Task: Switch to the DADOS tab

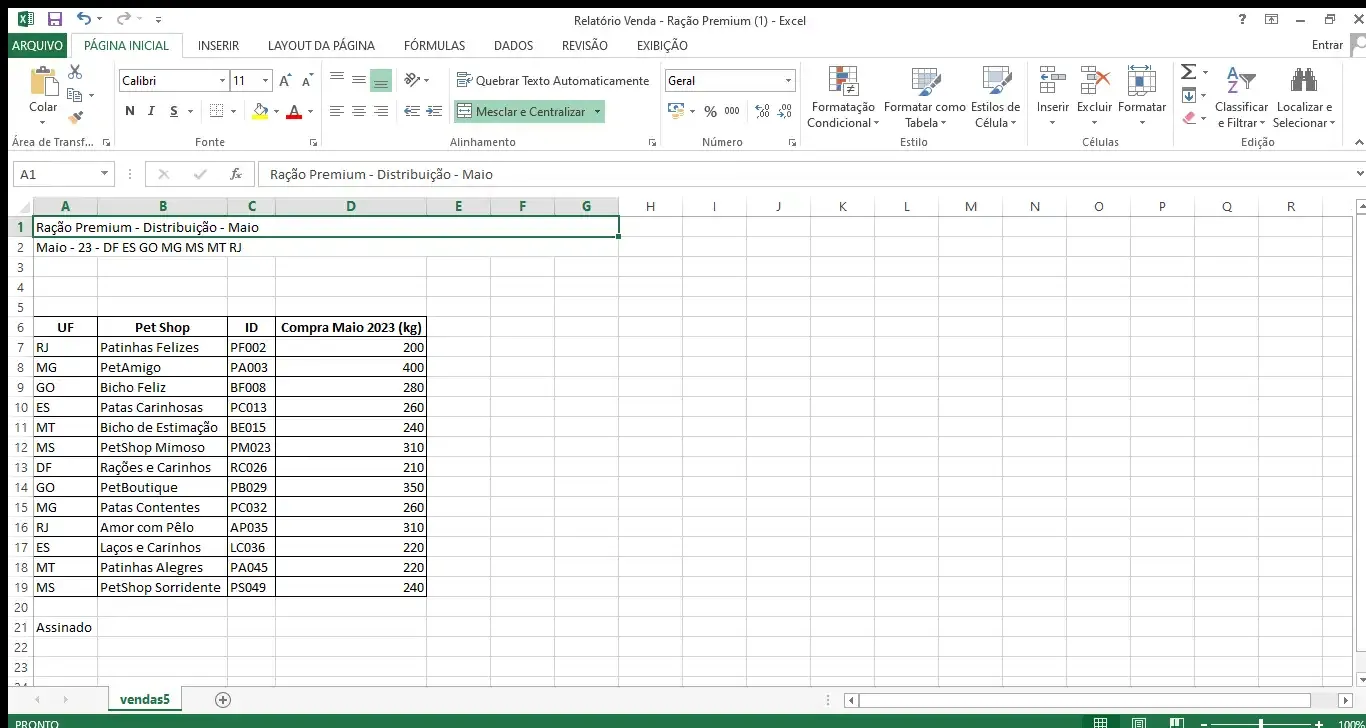Action: pyautogui.click(x=513, y=45)
